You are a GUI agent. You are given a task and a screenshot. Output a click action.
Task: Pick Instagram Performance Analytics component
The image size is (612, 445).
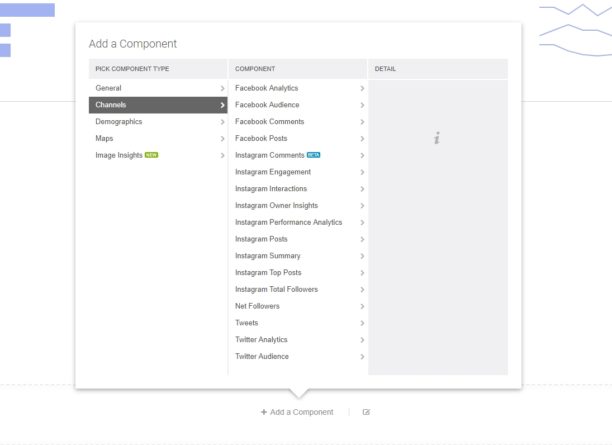coord(288,222)
